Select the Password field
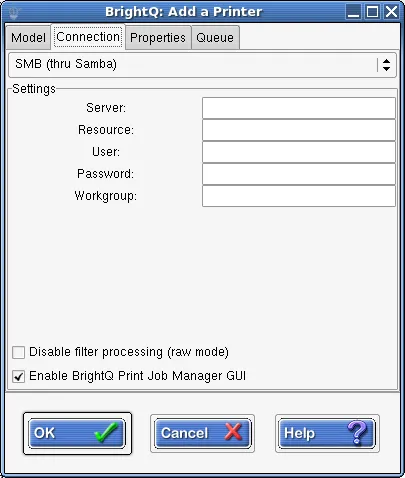The height and width of the screenshot is (478, 405). (299, 174)
